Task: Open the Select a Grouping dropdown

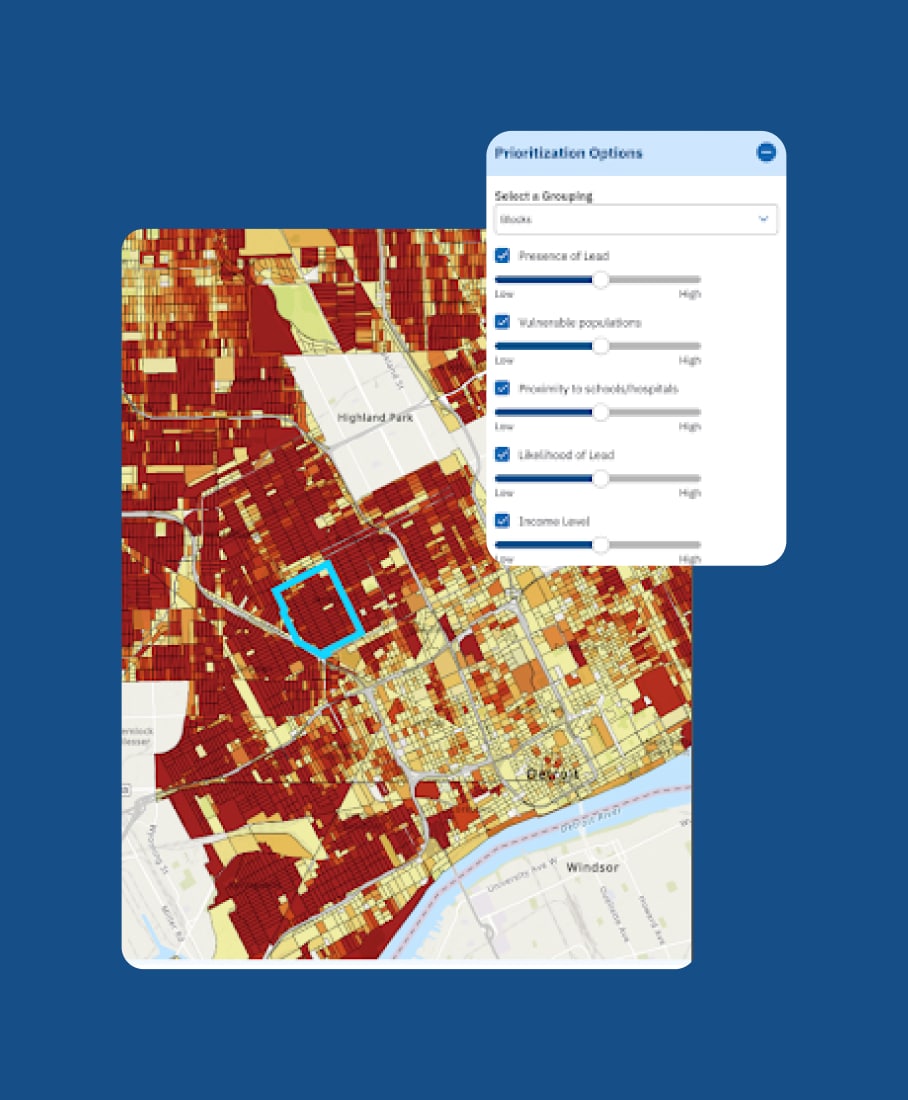Action: 635,219
